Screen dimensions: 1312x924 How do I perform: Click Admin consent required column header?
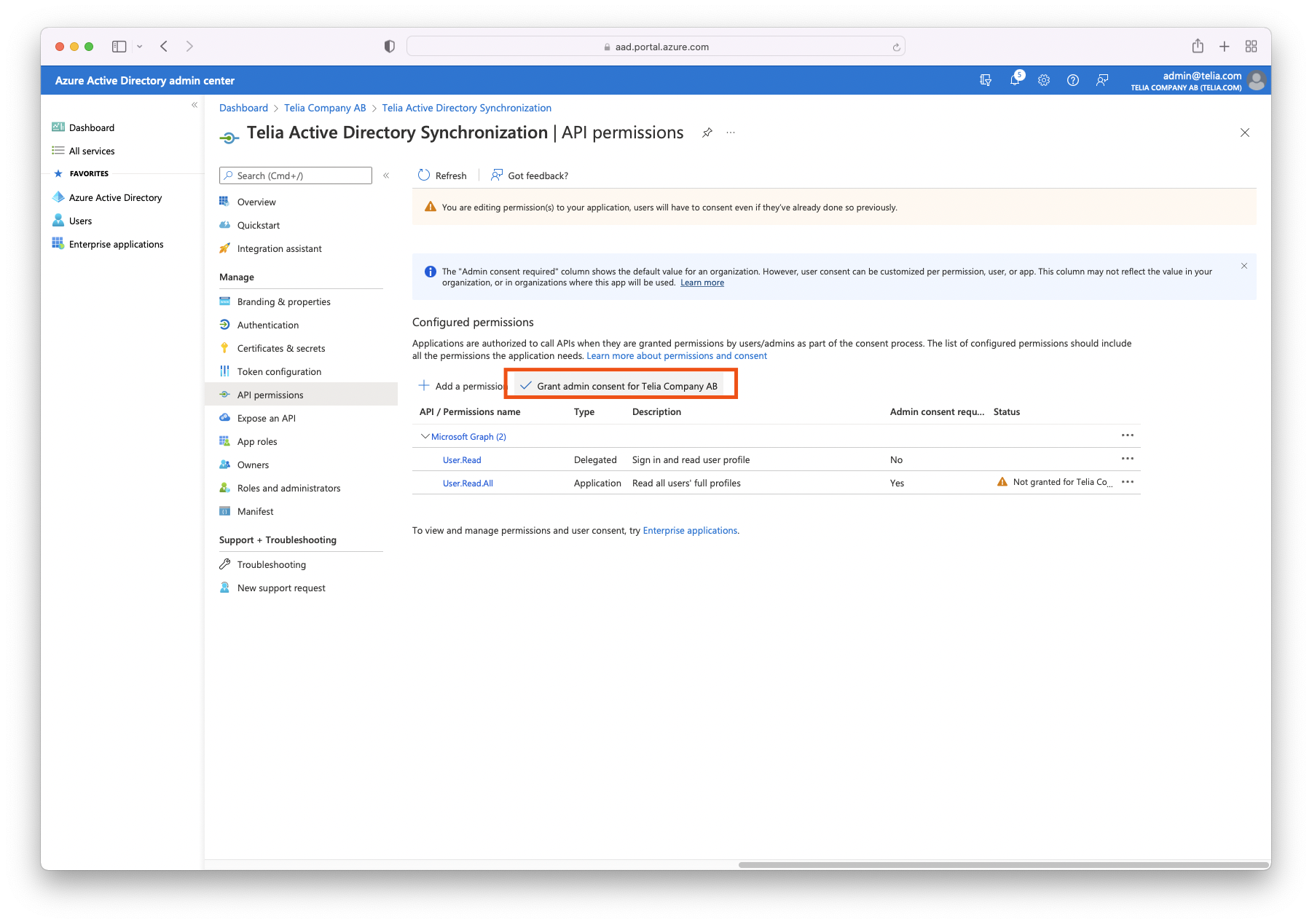tap(937, 412)
